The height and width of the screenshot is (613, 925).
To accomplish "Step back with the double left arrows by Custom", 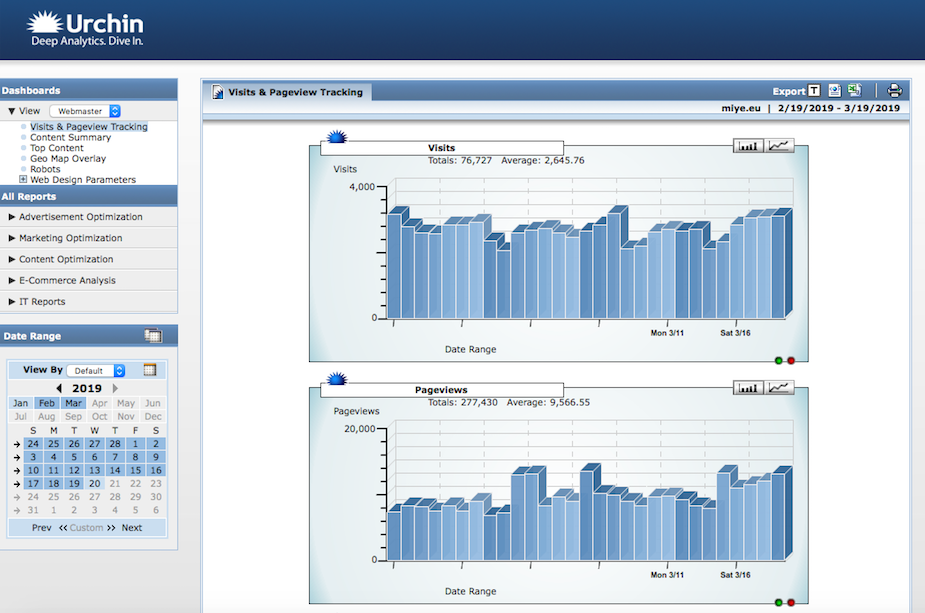I will tap(63, 528).
